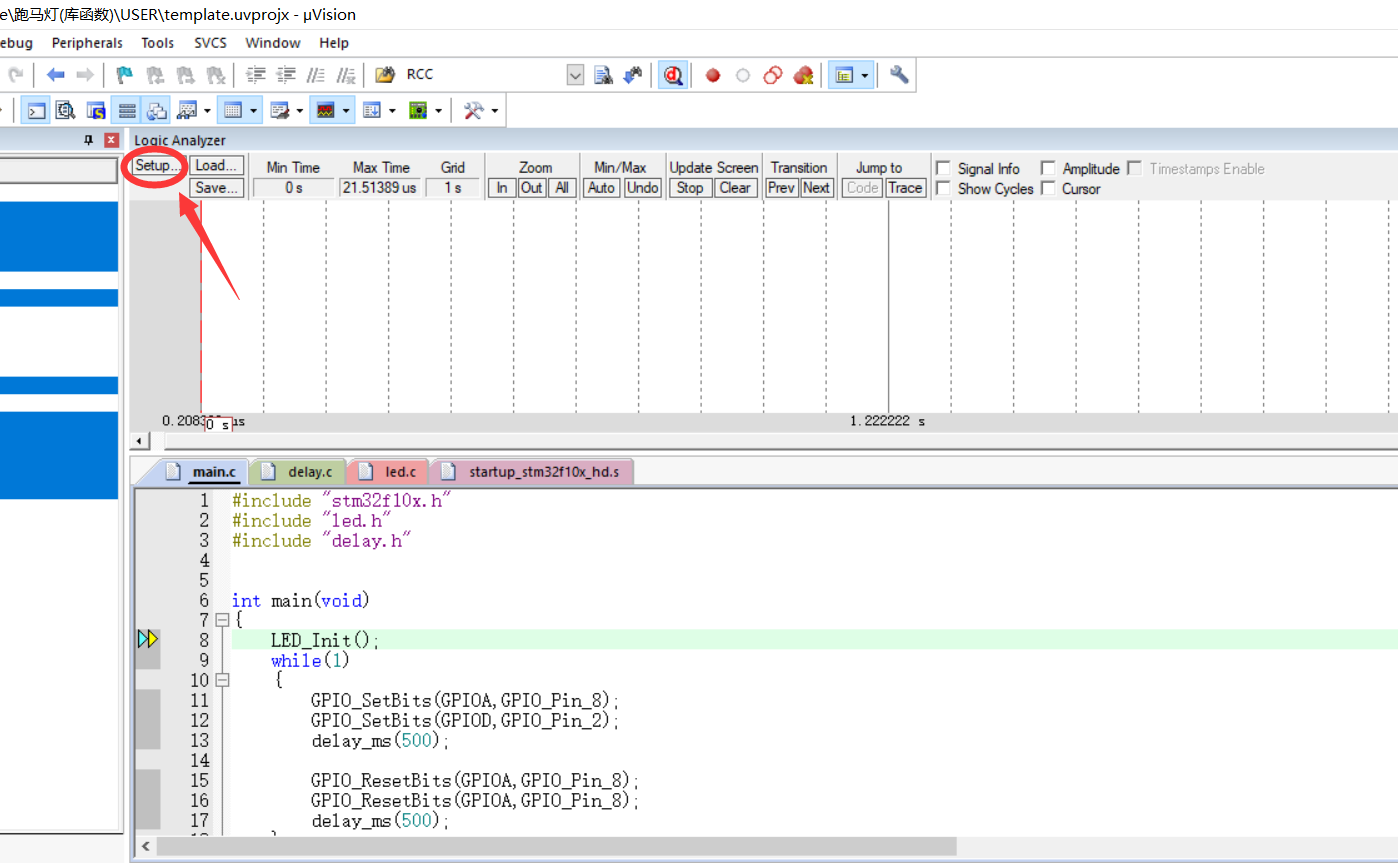Click the Zoom All button
This screenshot has height=863, width=1398.
pyautogui.click(x=562, y=188)
